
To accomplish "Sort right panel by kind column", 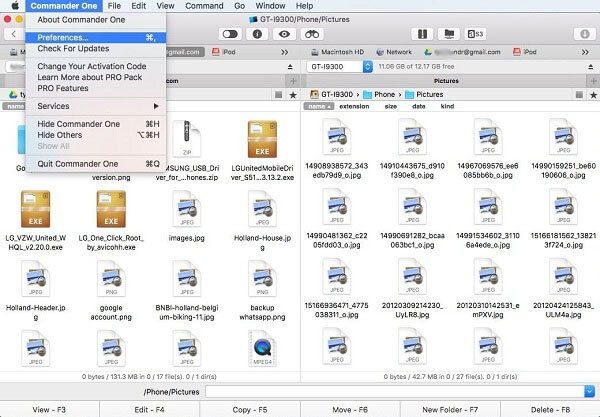I will pos(447,106).
